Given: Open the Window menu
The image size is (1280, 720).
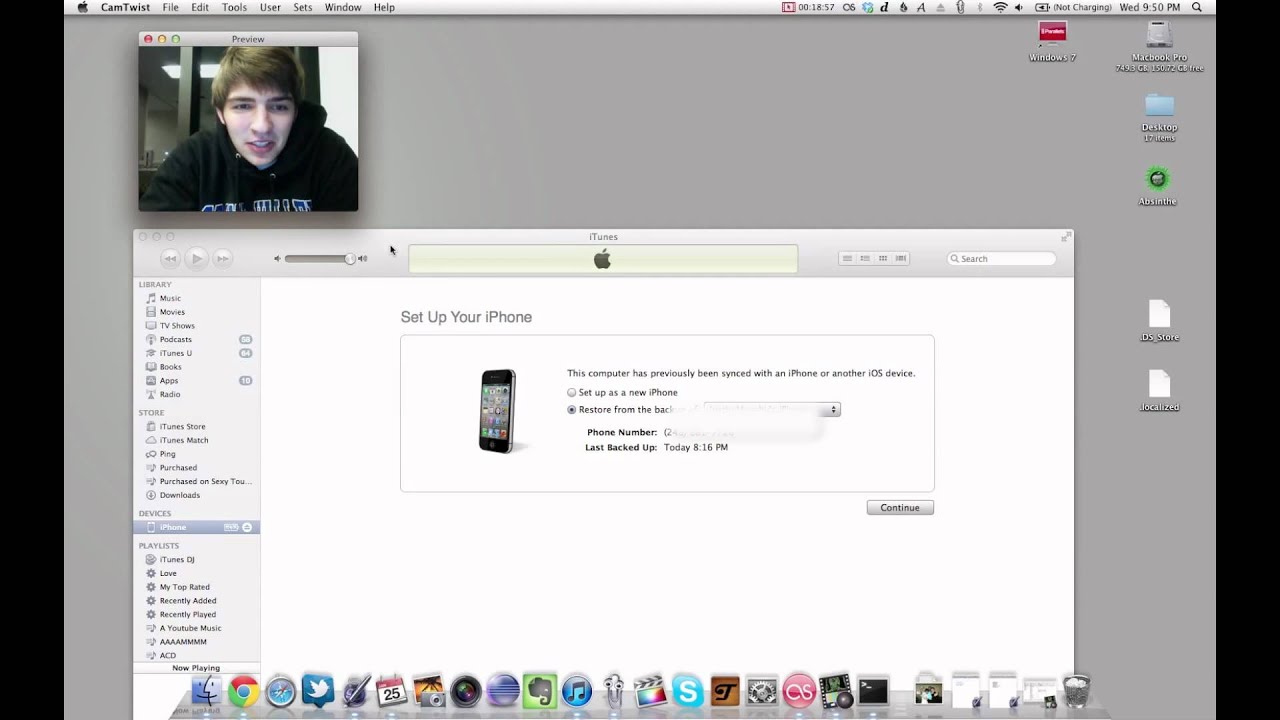Looking at the screenshot, I should coord(343,7).
